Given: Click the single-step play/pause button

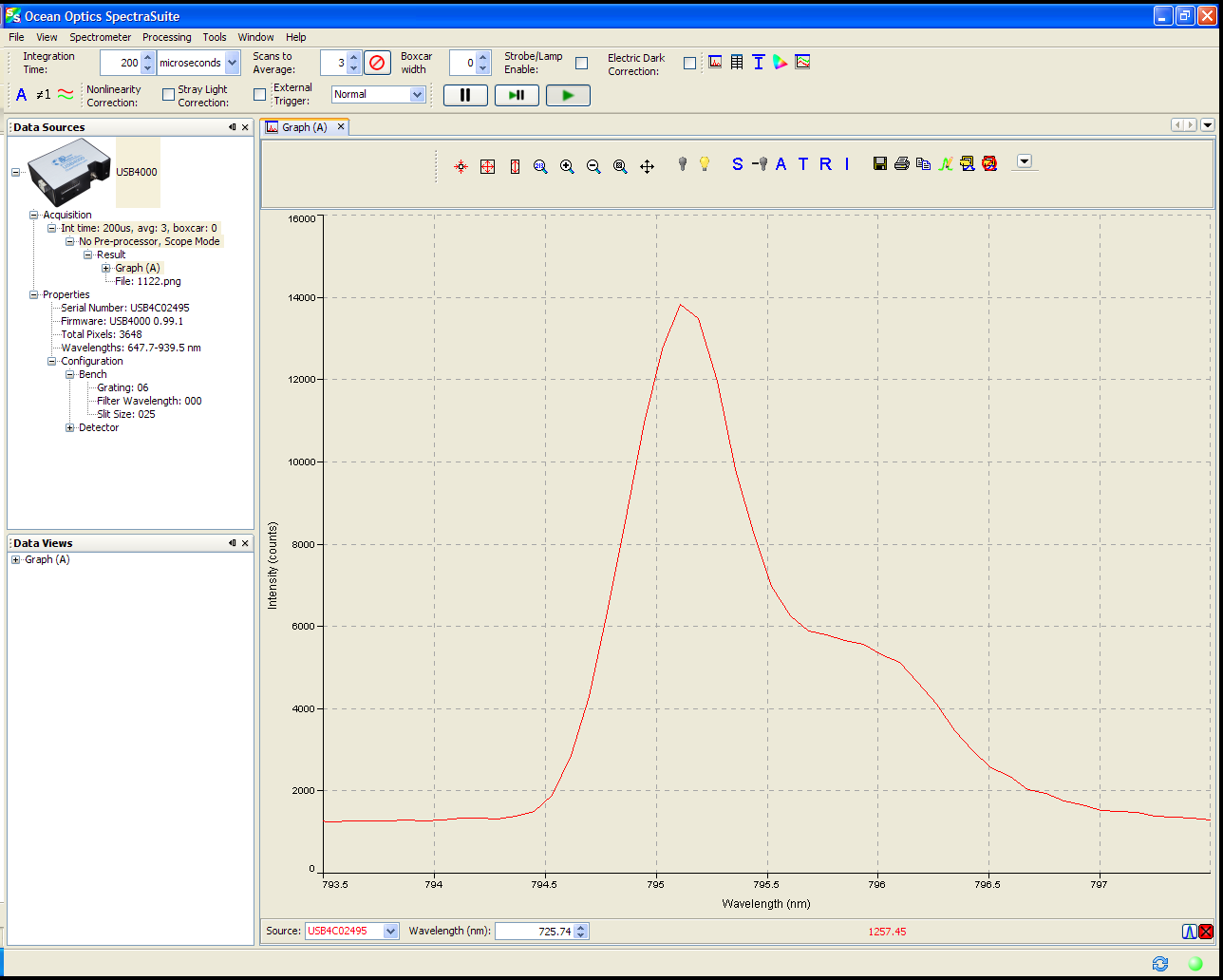Looking at the screenshot, I should (517, 95).
